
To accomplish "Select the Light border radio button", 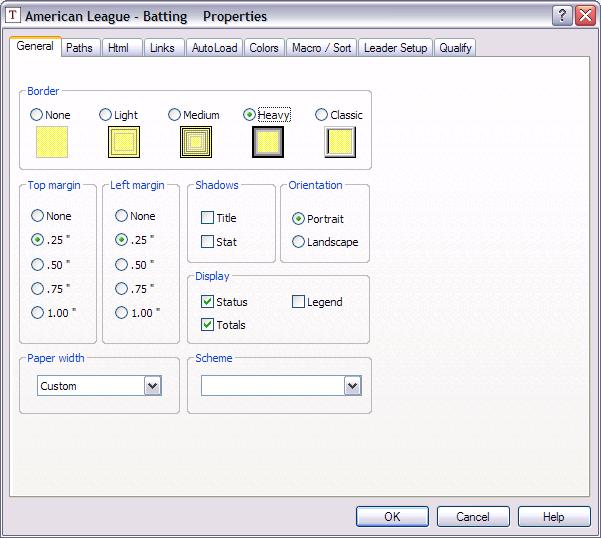I will click(105, 115).
